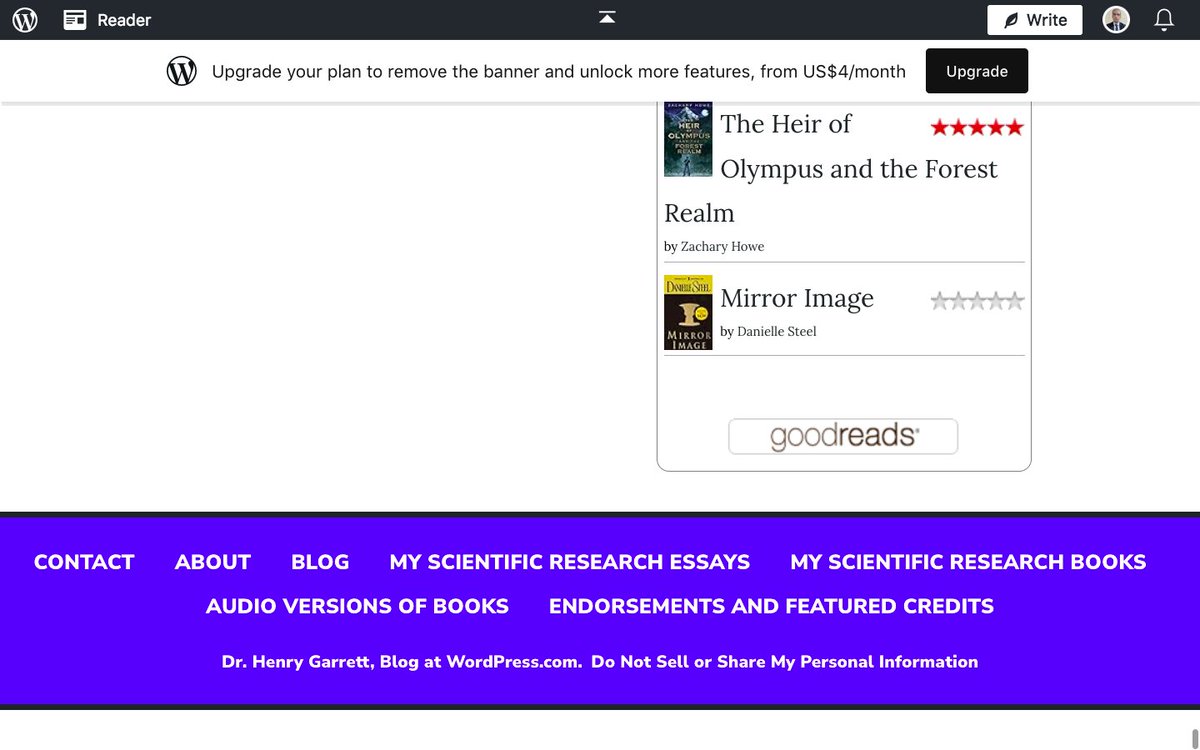
Task: Open AUDIO VERSIONS OF BOOKS footer link
Action: tap(357, 606)
